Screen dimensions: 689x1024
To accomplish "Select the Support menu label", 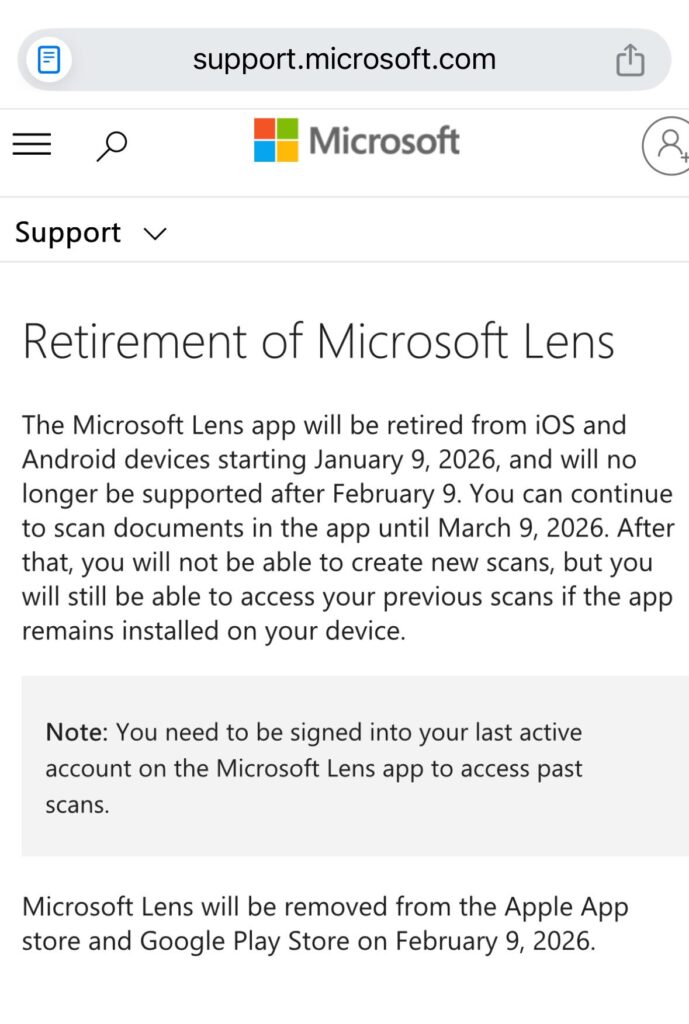I will tap(68, 233).
